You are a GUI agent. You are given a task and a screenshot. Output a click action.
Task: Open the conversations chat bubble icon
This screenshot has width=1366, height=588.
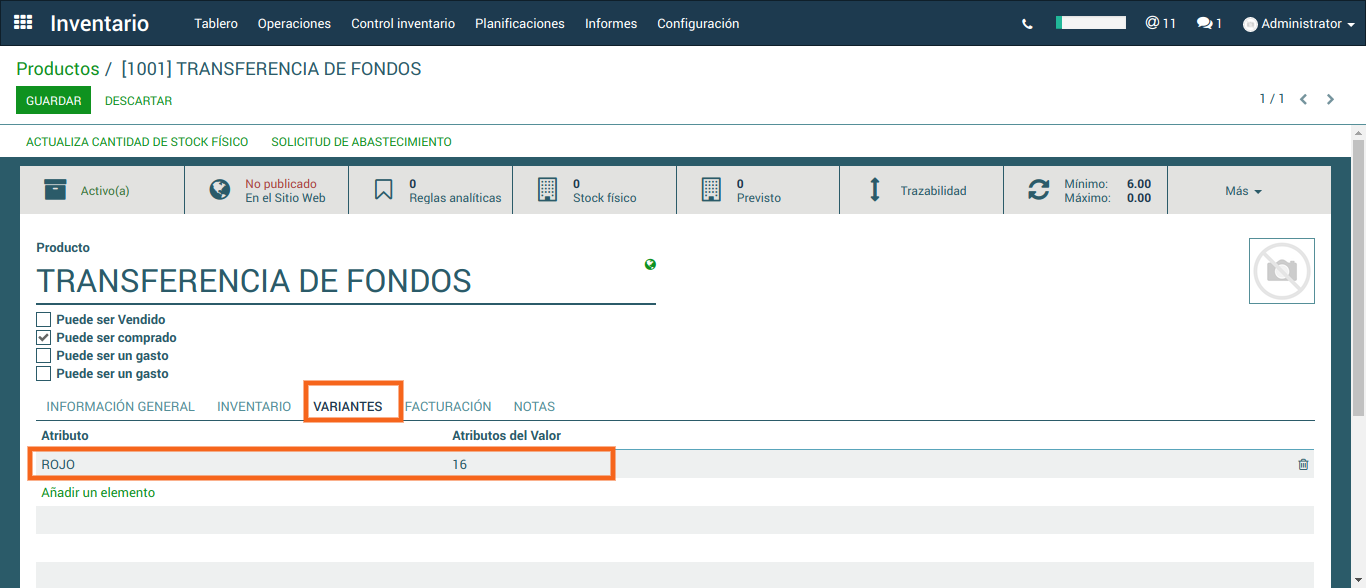pyautogui.click(x=1208, y=23)
